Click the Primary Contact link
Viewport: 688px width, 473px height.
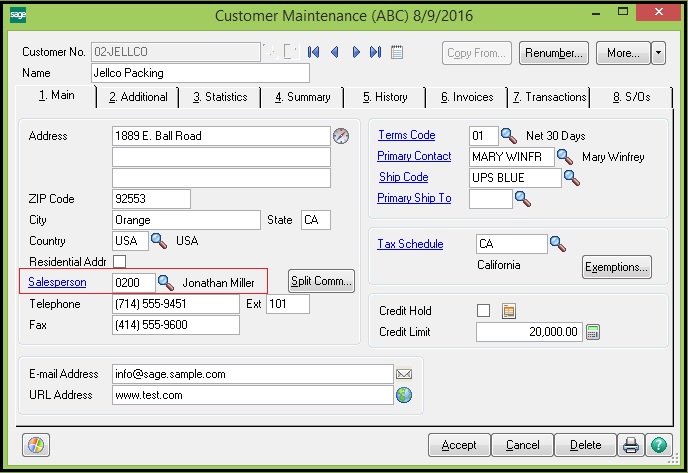[414, 156]
